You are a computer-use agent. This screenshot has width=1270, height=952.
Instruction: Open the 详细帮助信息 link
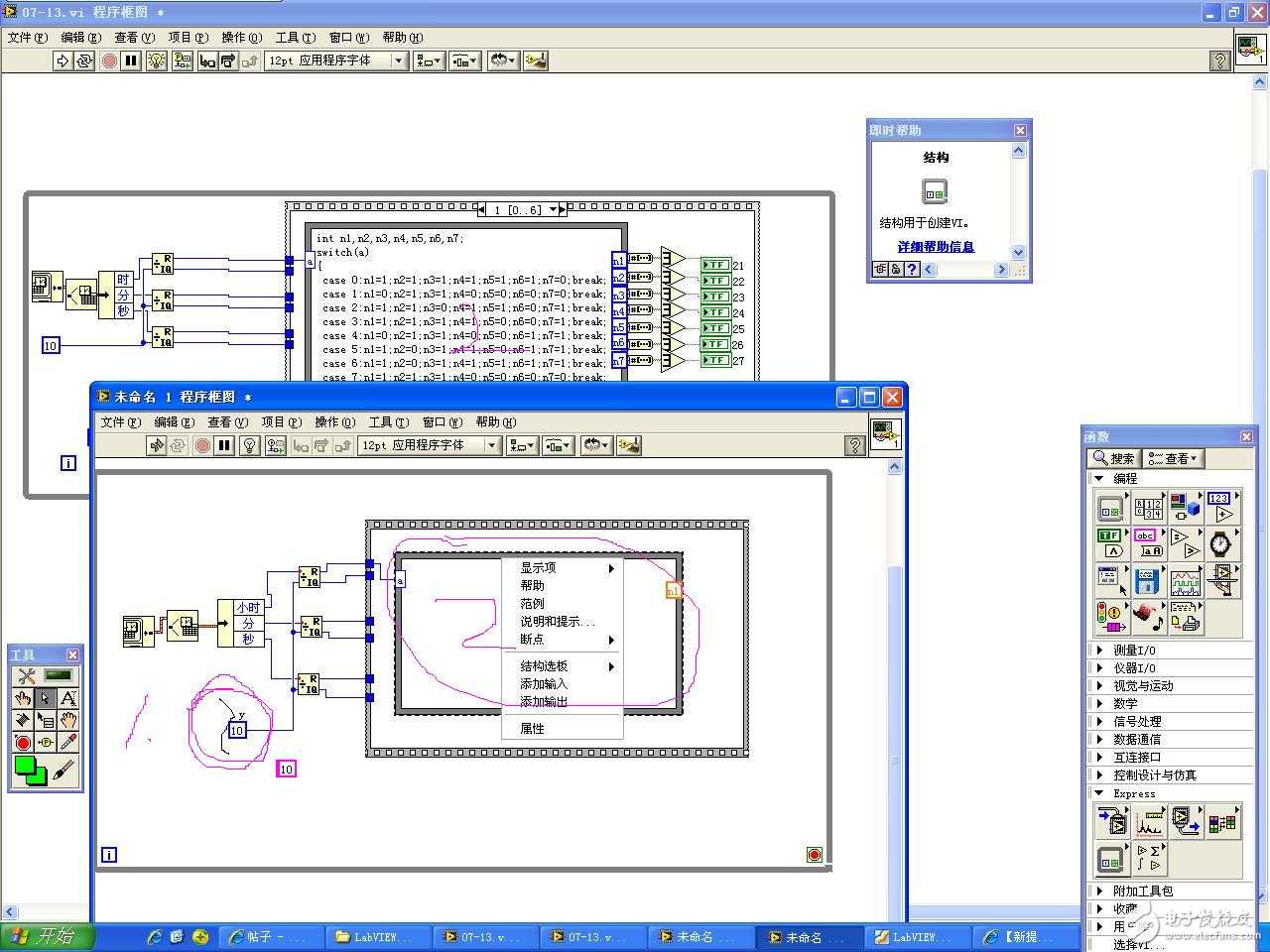pyautogui.click(x=936, y=247)
